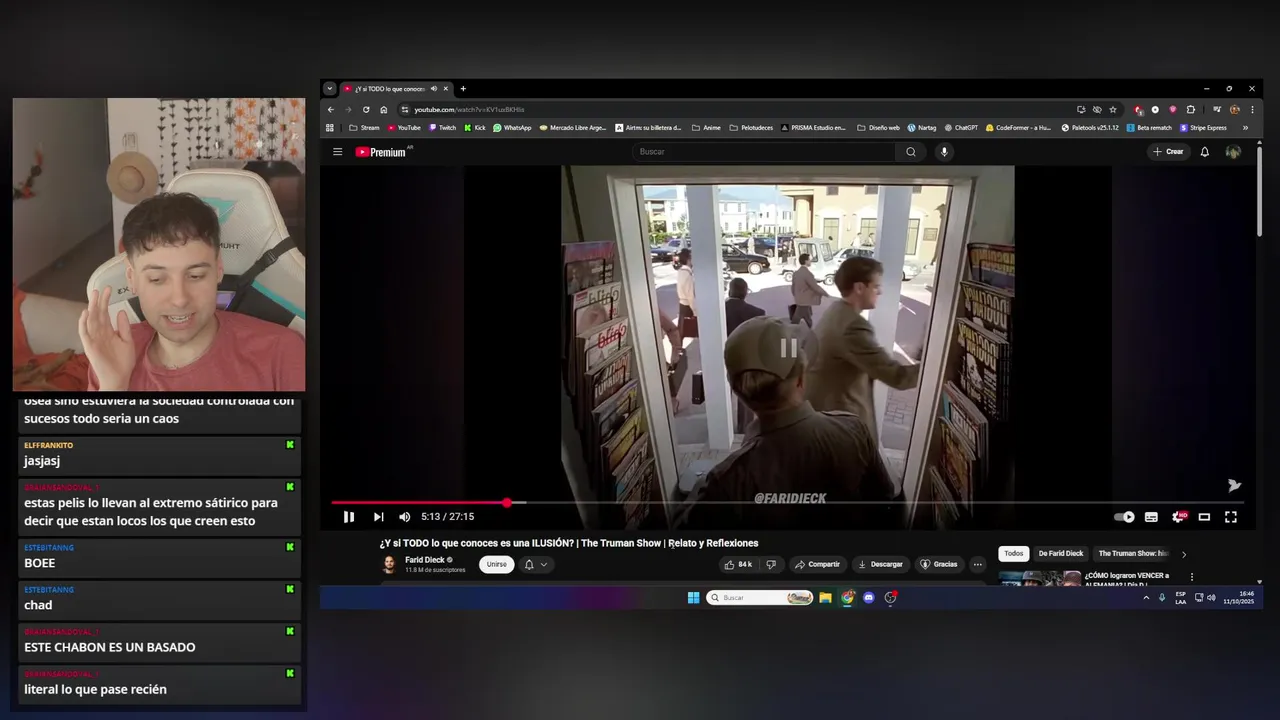The image size is (1280, 720).
Task: Open browser home page
Action: [x=383, y=109]
